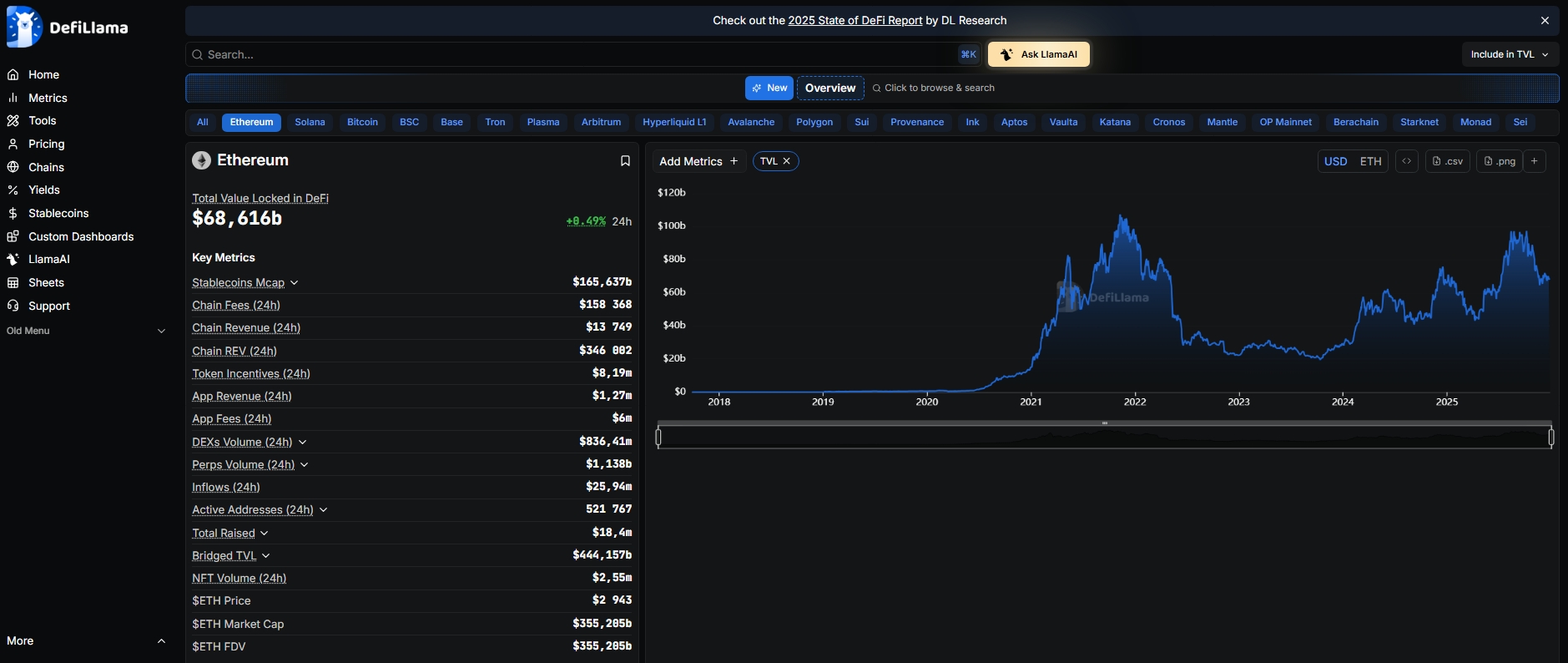Open Metrics via the bar chart icon
Screen dimensions: 1568x663
point(13,98)
